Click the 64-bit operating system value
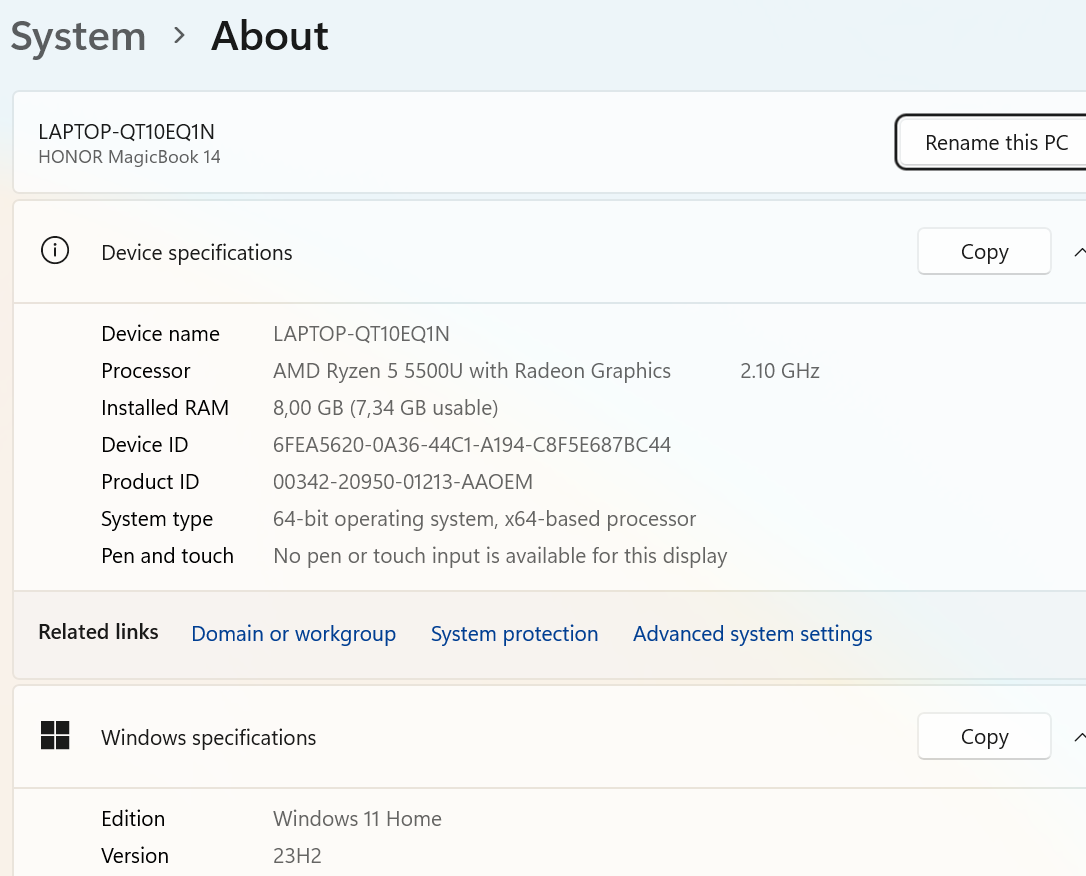 485,519
